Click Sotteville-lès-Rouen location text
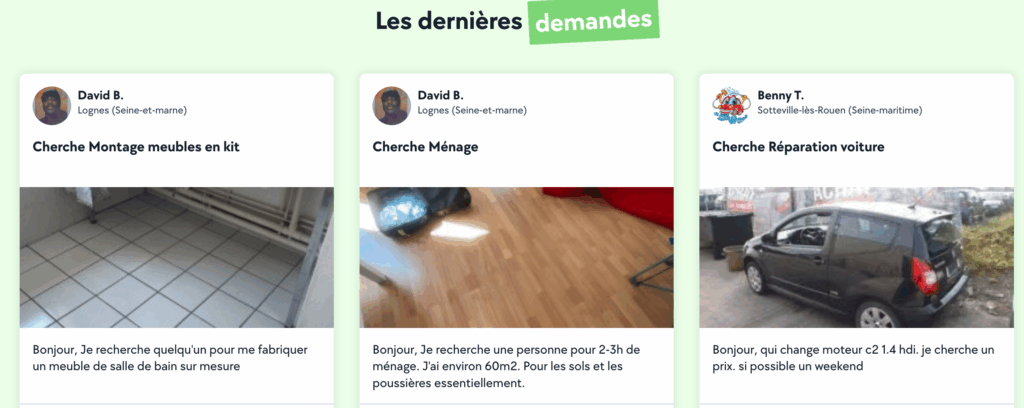Screen dimensions: 1024x408 click(x=840, y=111)
